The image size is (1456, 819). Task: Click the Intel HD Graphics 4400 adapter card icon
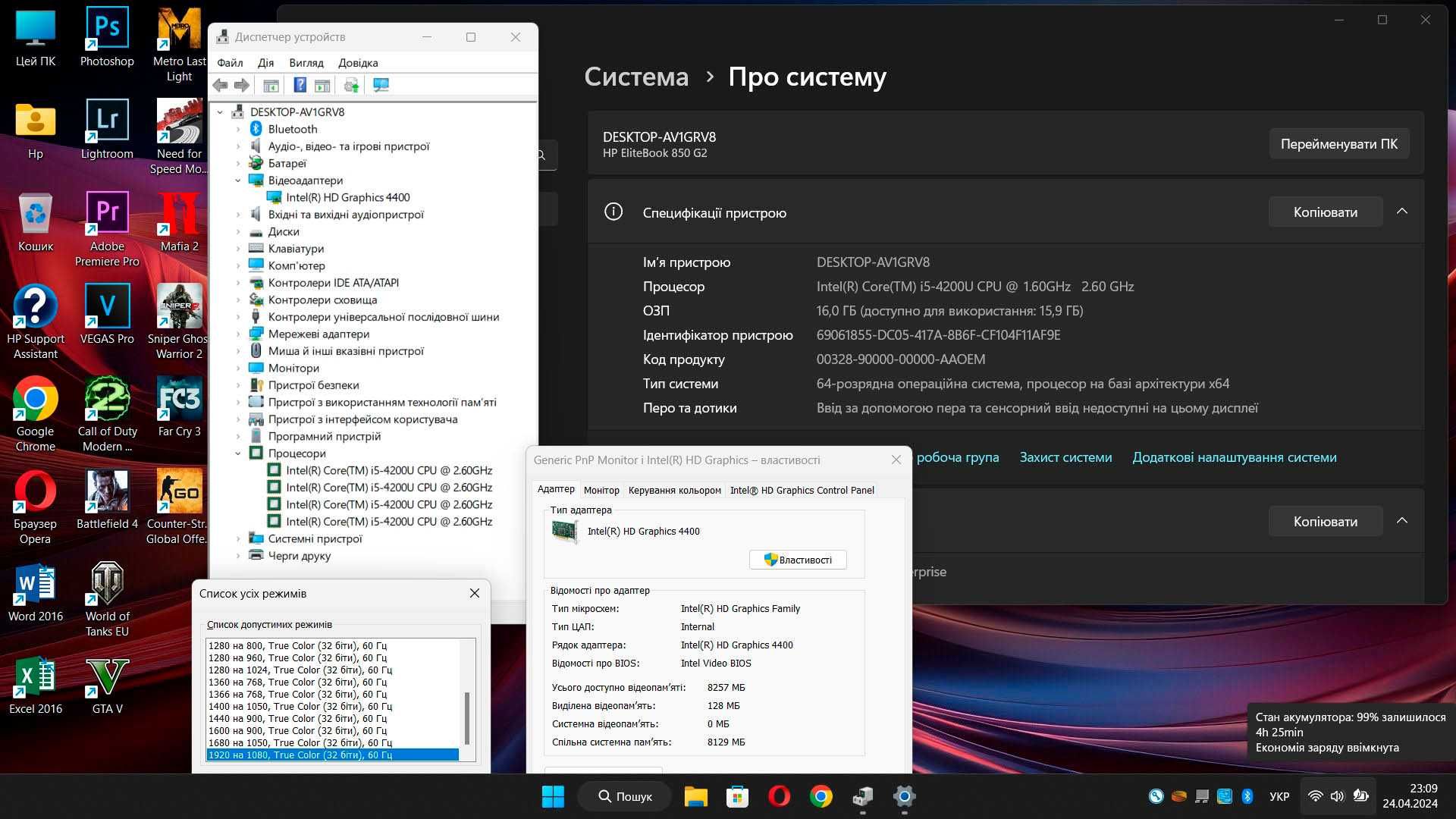(x=564, y=532)
